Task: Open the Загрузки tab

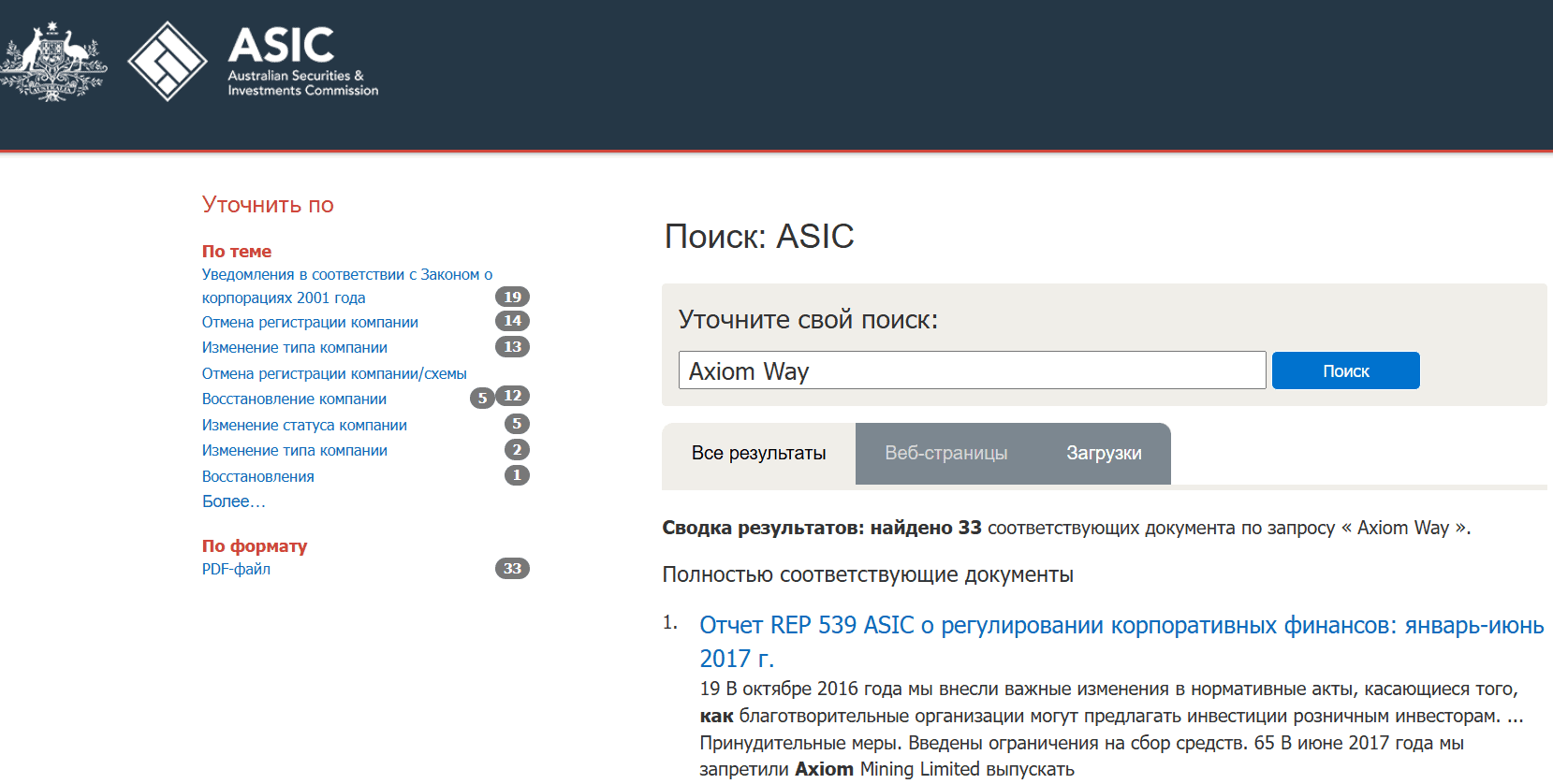Action: pos(1104,454)
